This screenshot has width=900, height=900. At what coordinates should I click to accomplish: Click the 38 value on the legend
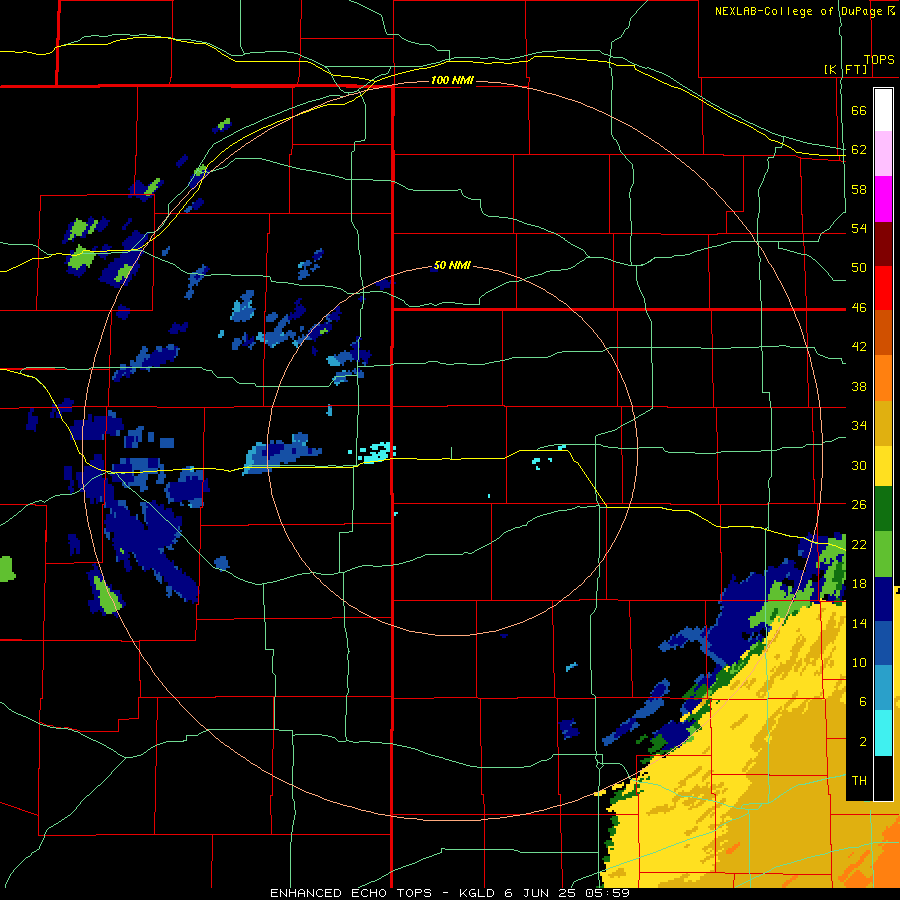coord(859,386)
